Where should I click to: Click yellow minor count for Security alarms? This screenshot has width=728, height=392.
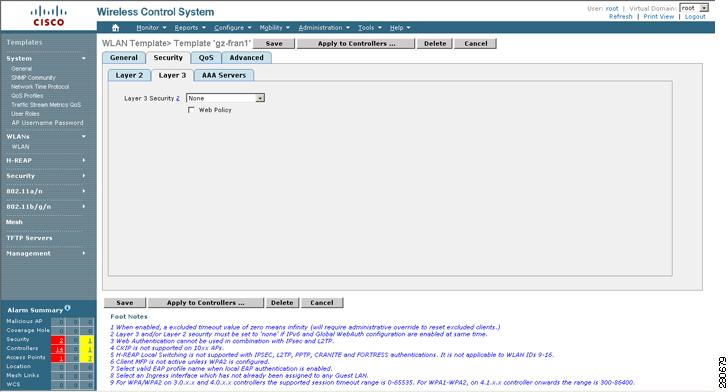[90, 340]
